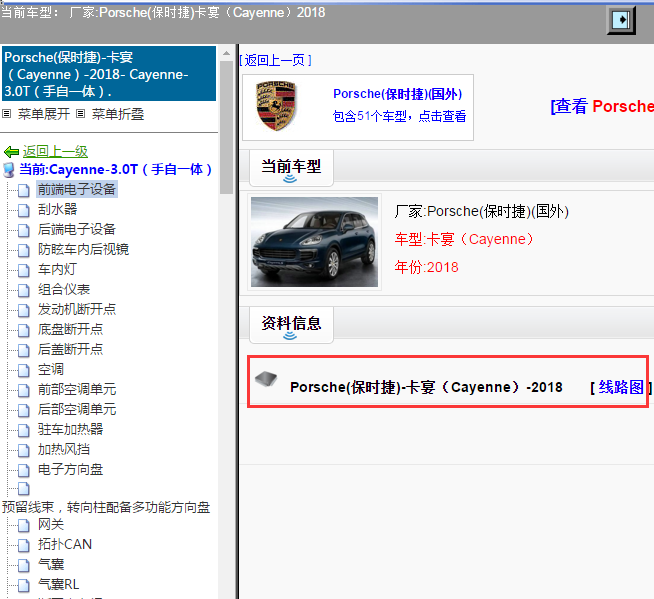The width and height of the screenshot is (654, 599).
Task: Open 车内灯 entry
Action: click(58, 269)
